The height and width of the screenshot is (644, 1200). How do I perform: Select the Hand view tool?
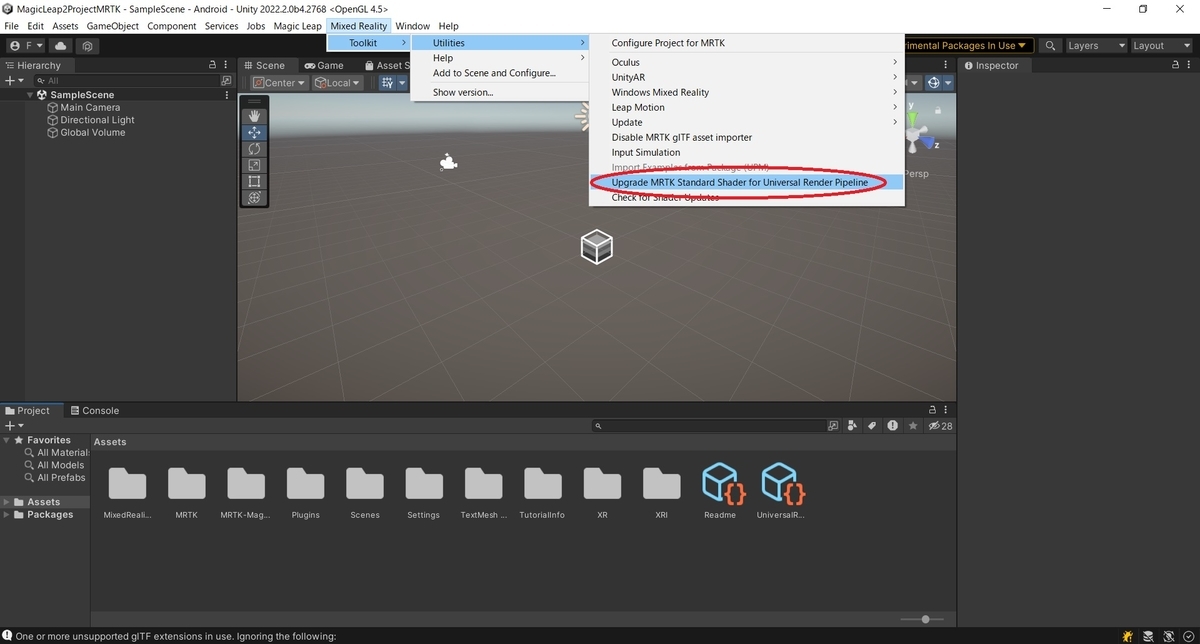point(254,116)
